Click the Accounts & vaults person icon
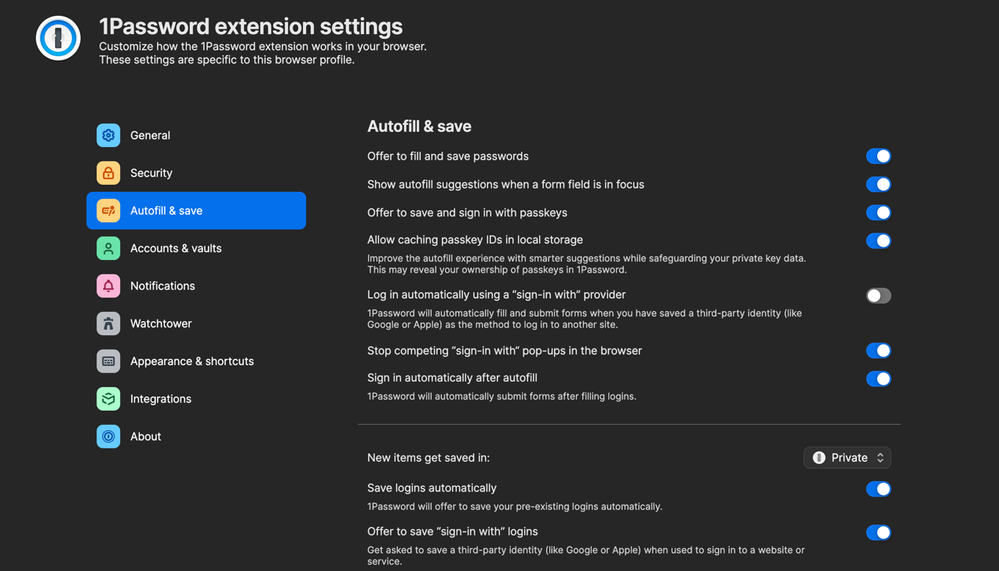This screenshot has height=571, width=999. [108, 248]
